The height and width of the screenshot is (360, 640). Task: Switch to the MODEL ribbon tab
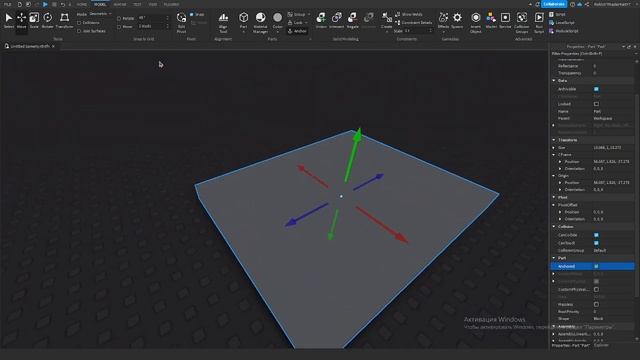click(x=100, y=4)
